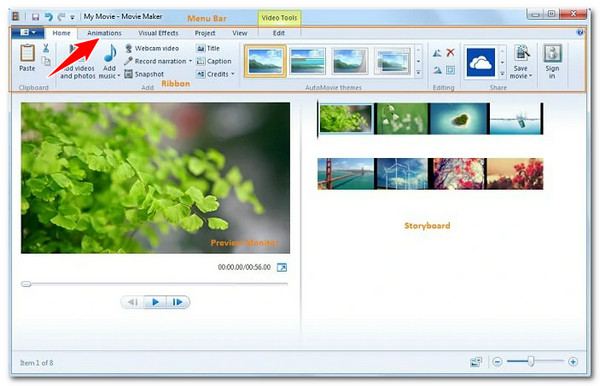Click the Select all icon in Editing
The width and height of the screenshot is (600, 386).
click(x=450, y=70)
